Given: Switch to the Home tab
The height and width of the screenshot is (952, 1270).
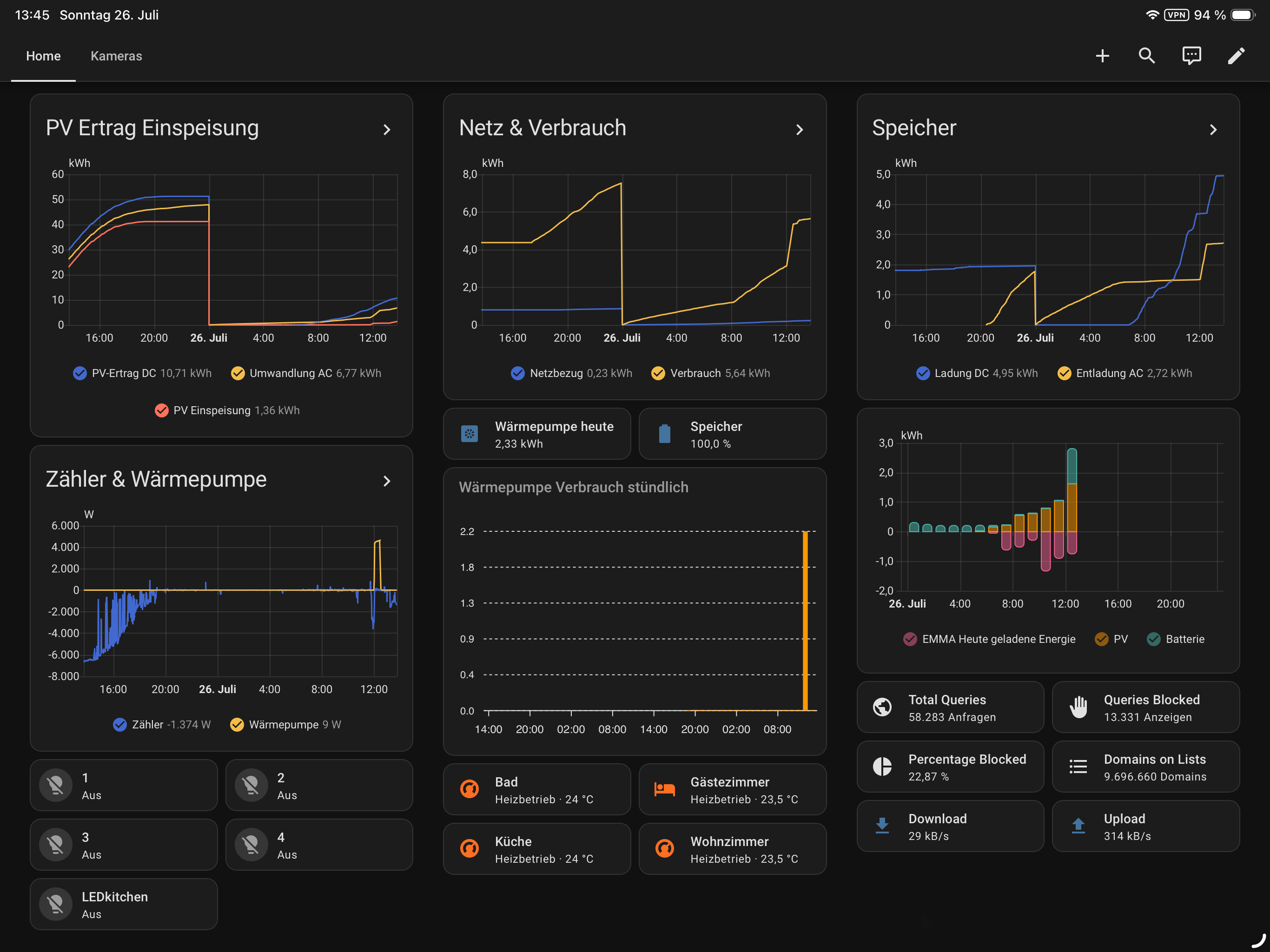Looking at the screenshot, I should pyautogui.click(x=44, y=56).
